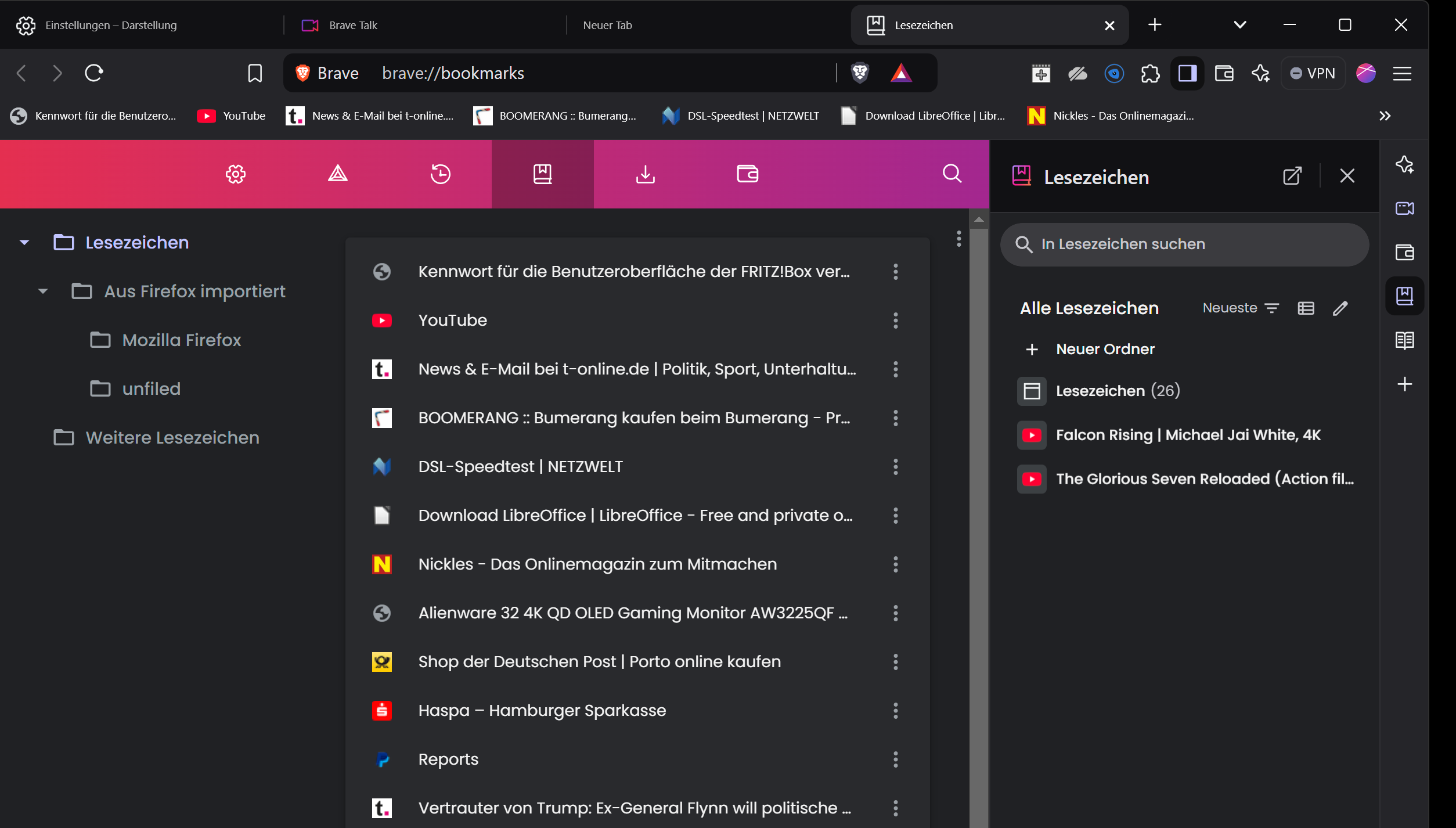Open Lesezeichen (26) folder in side panel

coord(1184,391)
